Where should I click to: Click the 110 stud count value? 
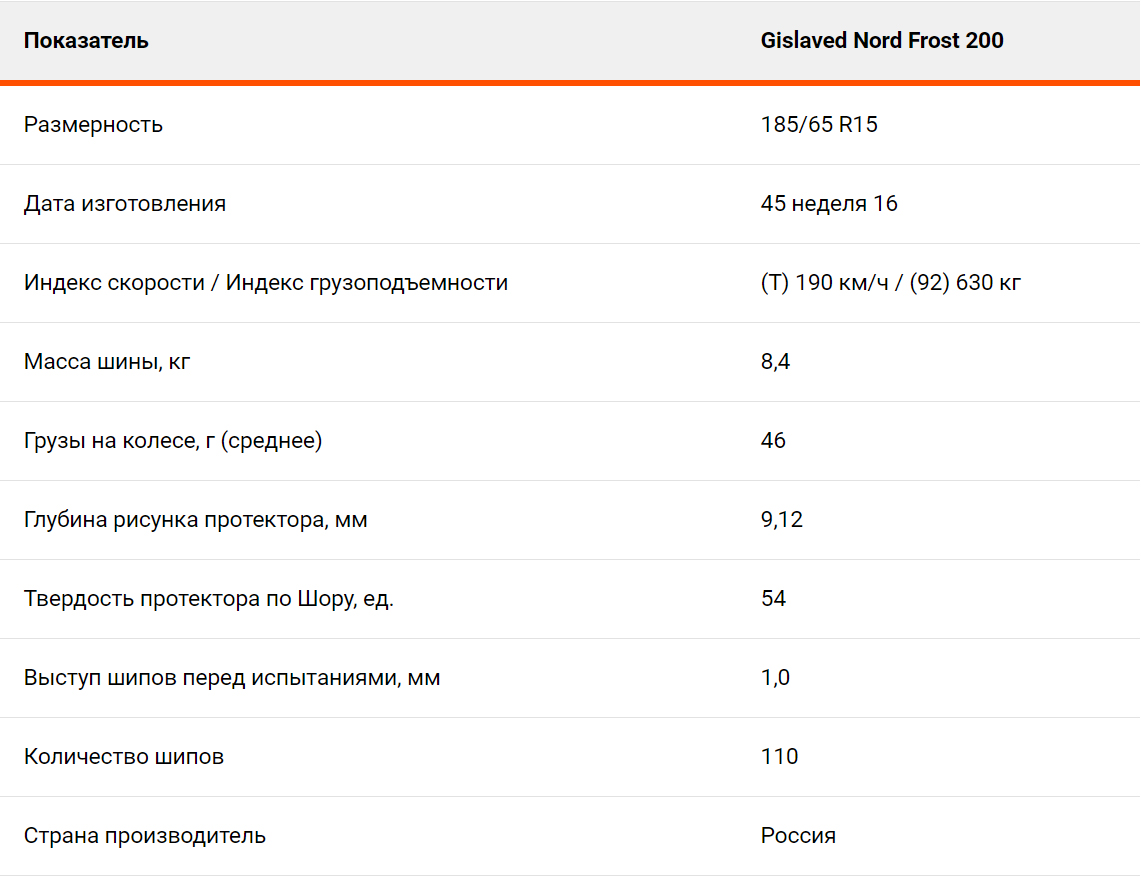(x=779, y=756)
